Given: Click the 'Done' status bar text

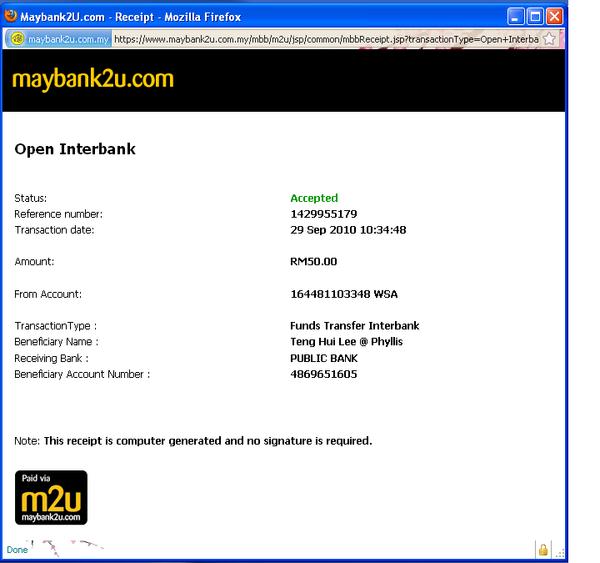Looking at the screenshot, I should pos(17,550).
